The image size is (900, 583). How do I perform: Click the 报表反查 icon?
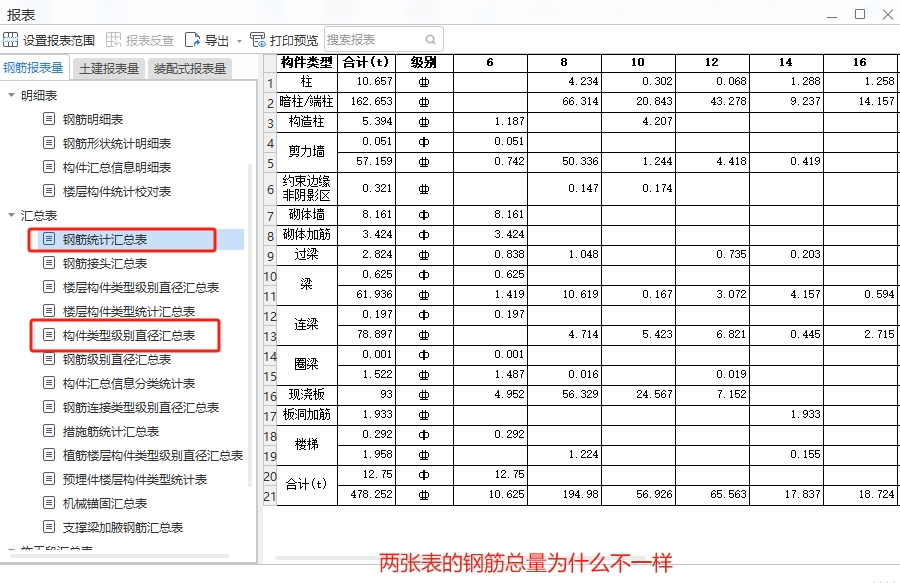(x=113, y=40)
